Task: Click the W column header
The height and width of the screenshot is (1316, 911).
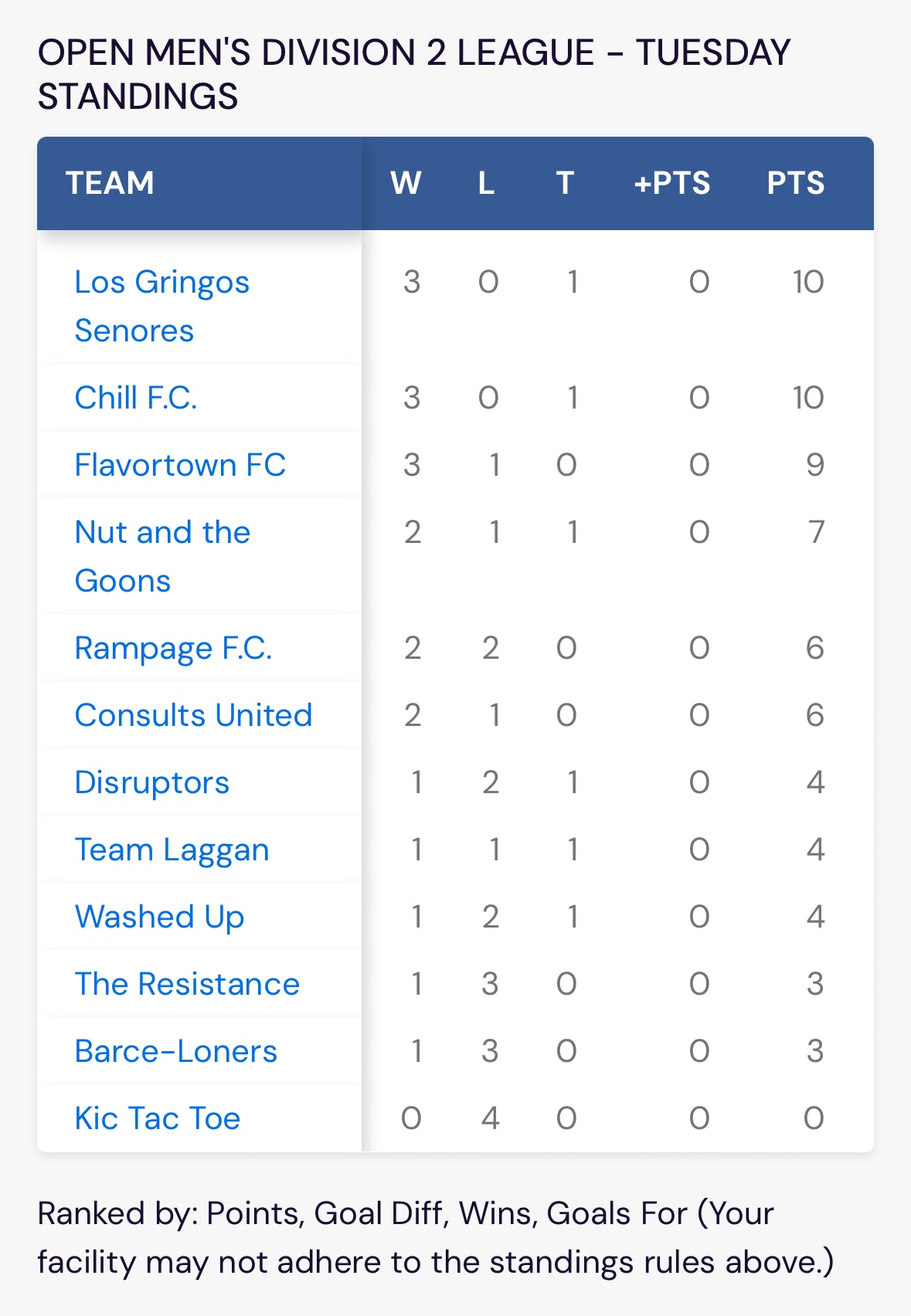Action: [x=406, y=183]
